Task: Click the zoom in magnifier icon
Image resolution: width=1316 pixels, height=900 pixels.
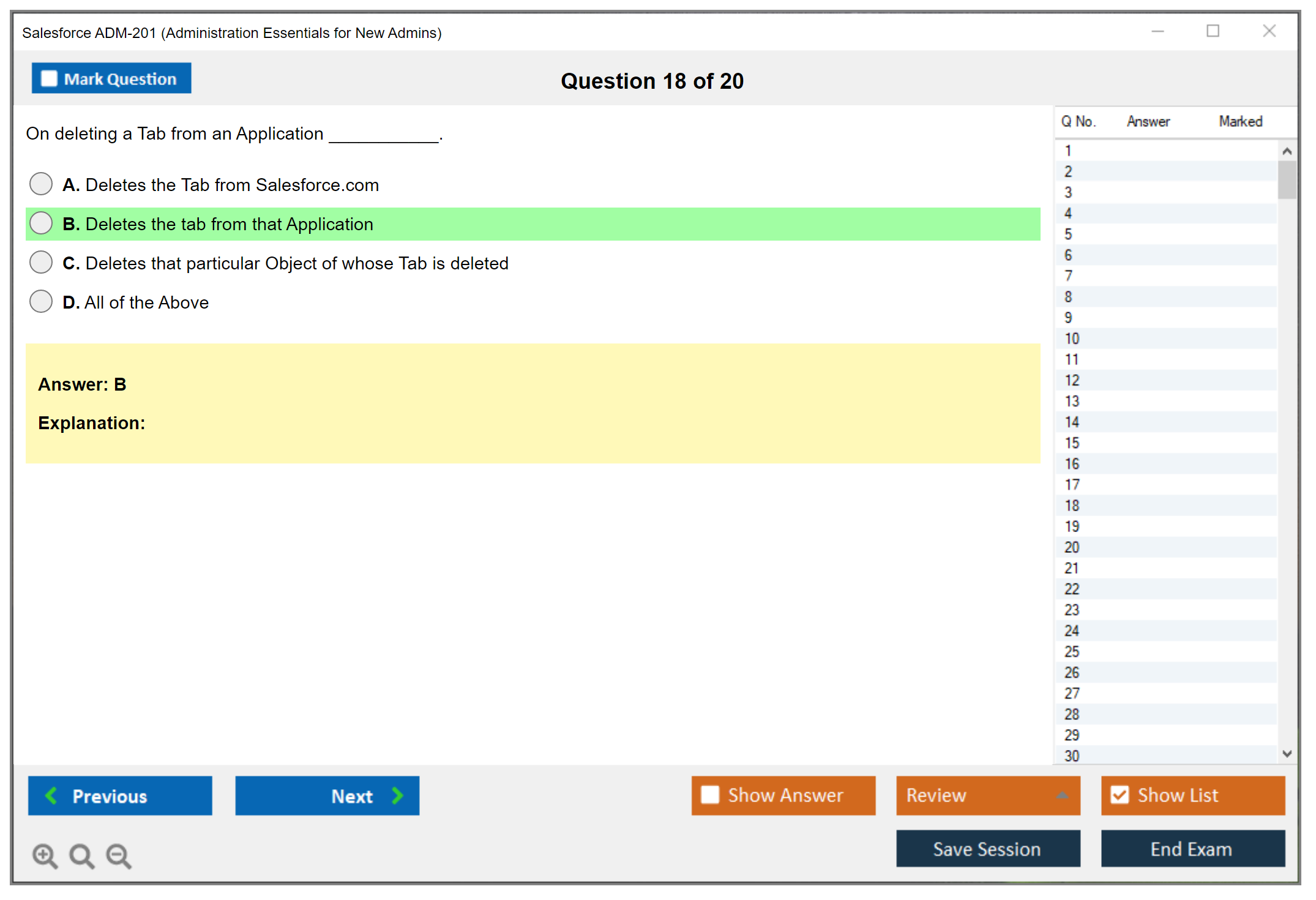Action: (45, 855)
